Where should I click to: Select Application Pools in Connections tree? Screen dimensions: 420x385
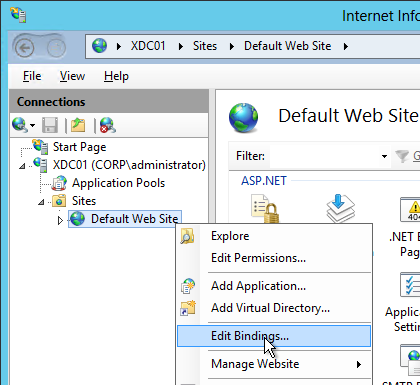point(118,183)
